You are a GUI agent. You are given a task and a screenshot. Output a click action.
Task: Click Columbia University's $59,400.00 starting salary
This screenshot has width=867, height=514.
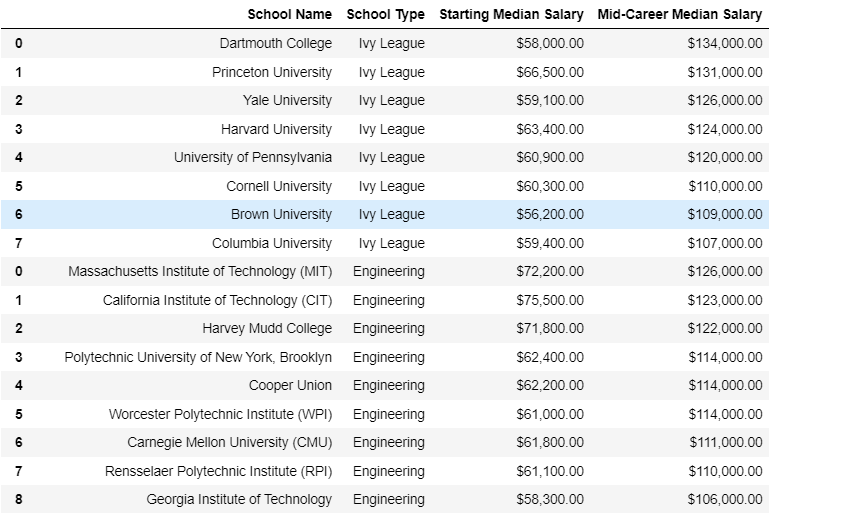(x=550, y=243)
